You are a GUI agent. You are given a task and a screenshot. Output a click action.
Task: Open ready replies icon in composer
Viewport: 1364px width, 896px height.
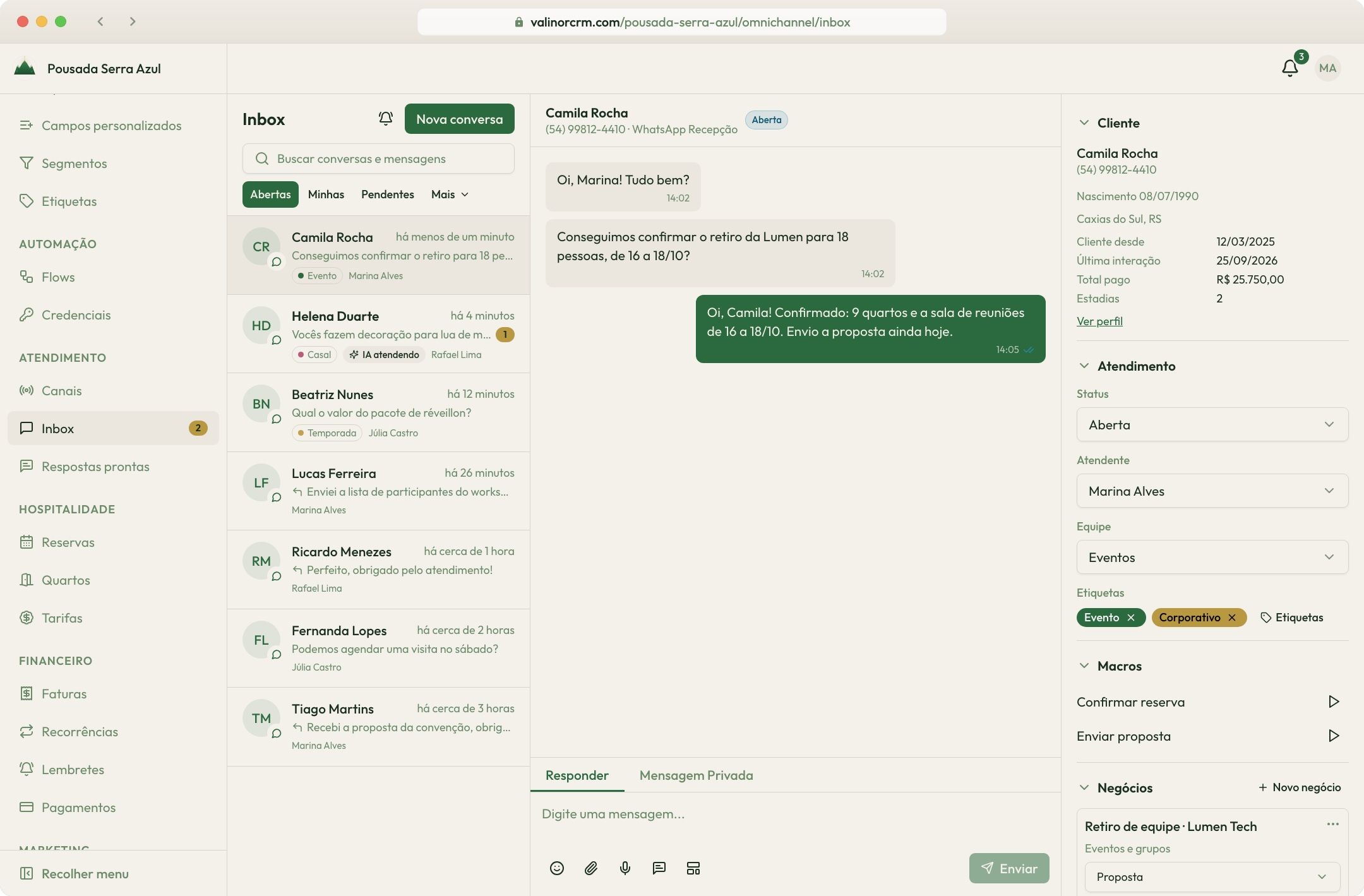[659, 868]
